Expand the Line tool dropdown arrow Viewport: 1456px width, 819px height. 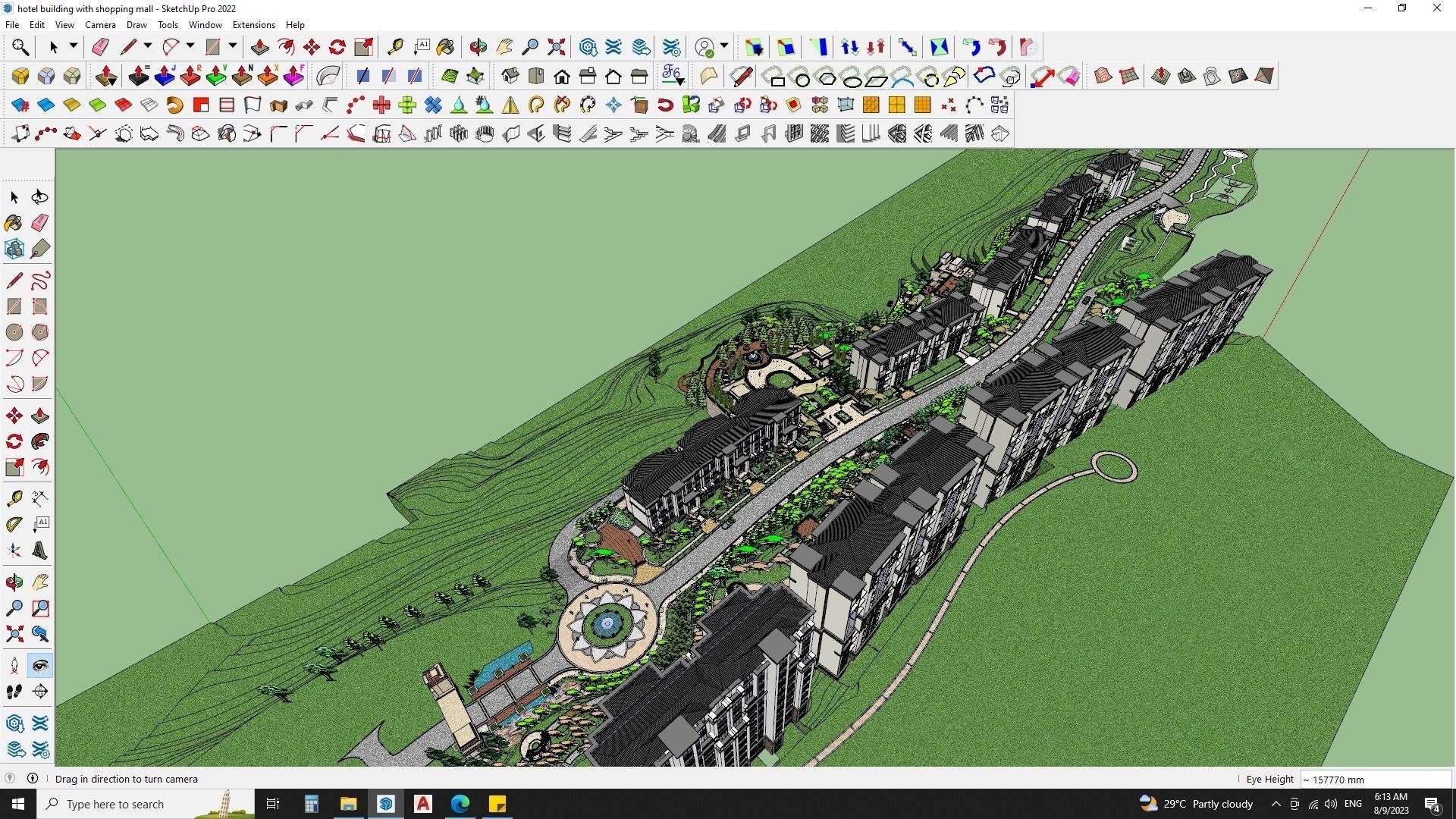[148, 46]
